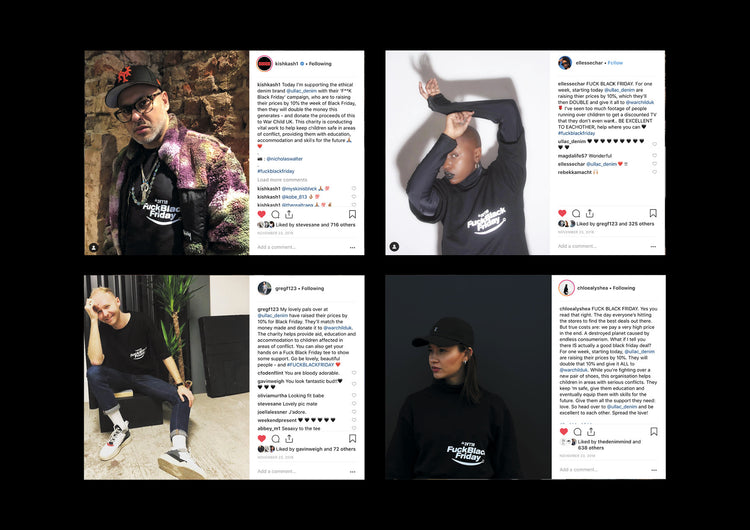Viewport: 750px width, 530px height.
Task: Bookmark the chloealyshea post
Action: click(x=654, y=431)
